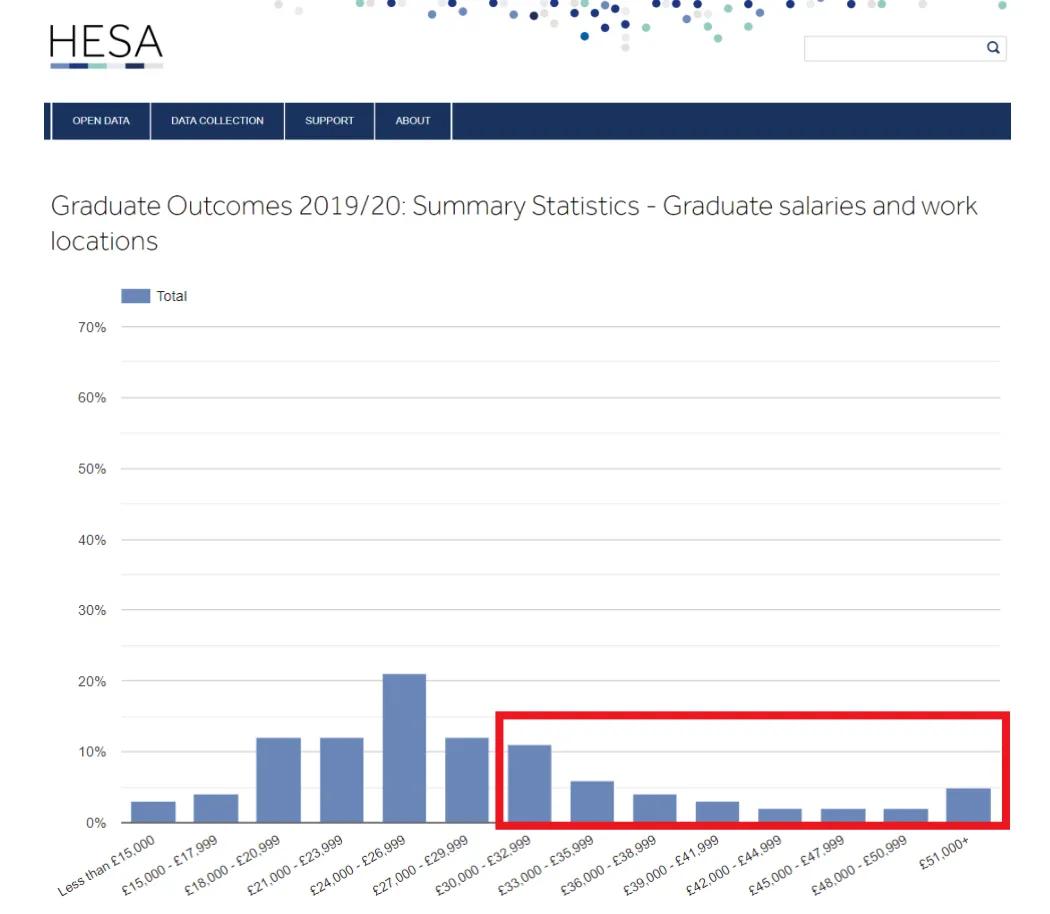1050x914 pixels.
Task: Toggle the Total series legend label
Action: (171, 296)
